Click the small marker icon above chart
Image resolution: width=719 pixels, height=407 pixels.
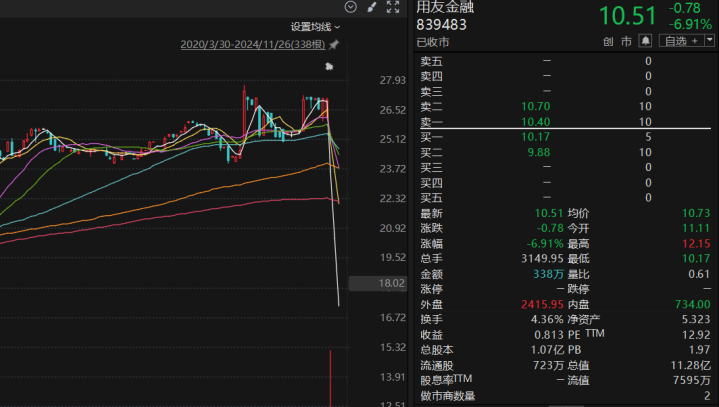[329, 67]
